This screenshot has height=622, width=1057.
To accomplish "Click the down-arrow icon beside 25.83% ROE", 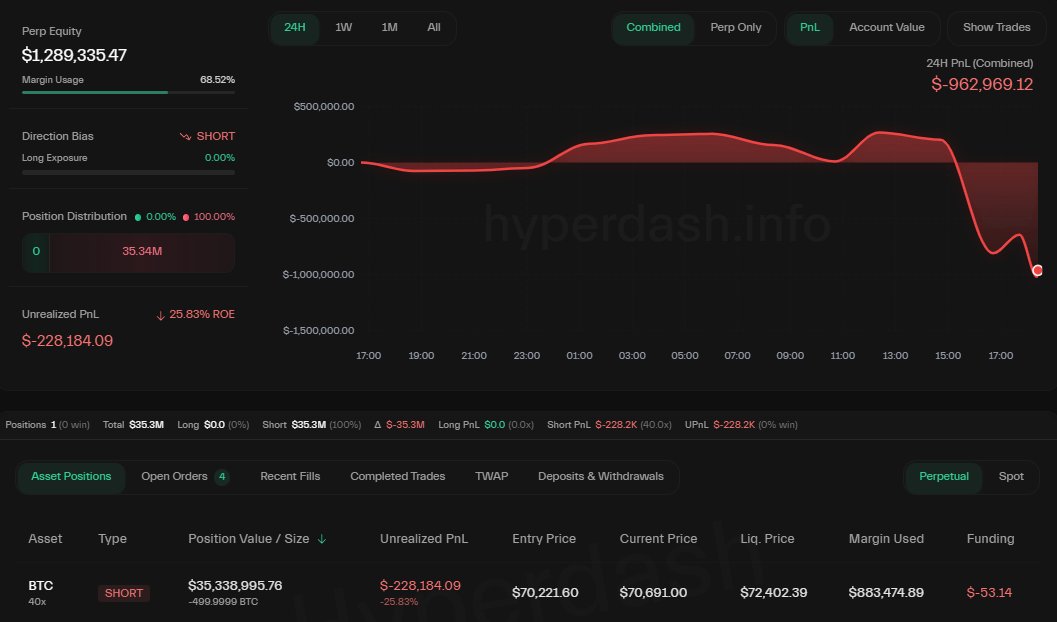I will click(160, 315).
